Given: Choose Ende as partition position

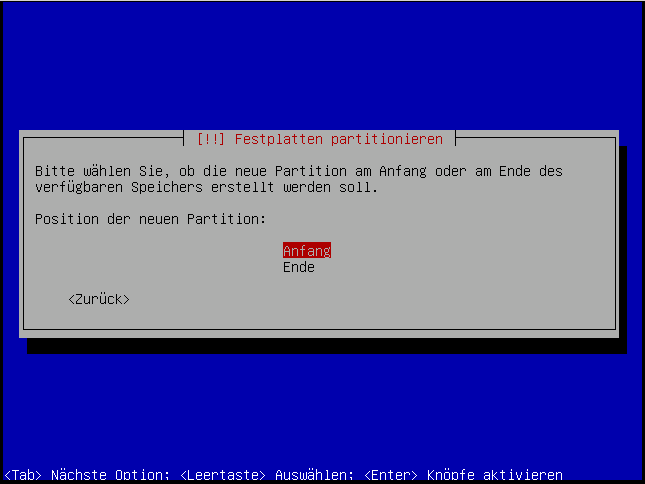Looking at the screenshot, I should click(298, 267).
